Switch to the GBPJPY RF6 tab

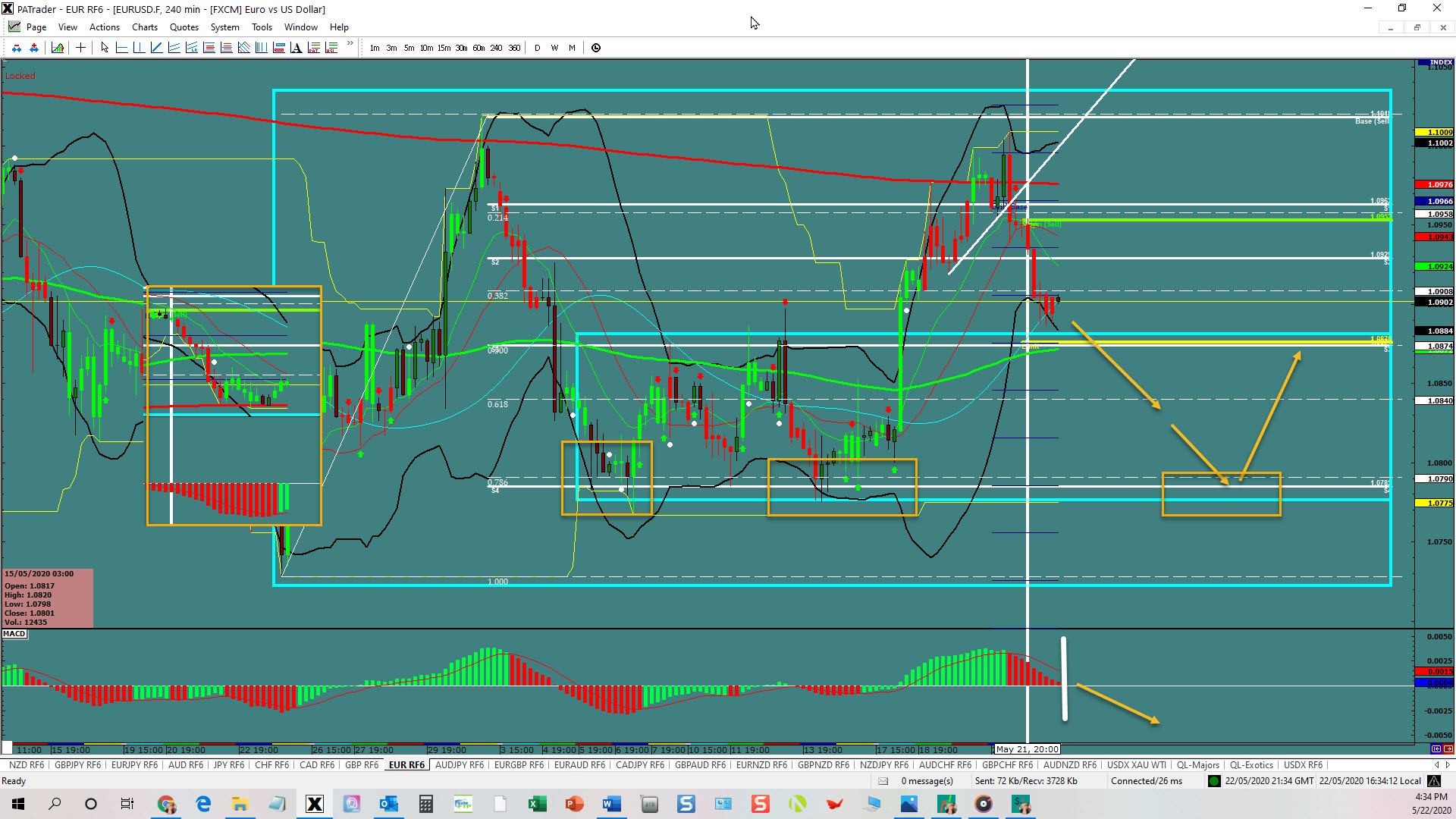point(77,765)
